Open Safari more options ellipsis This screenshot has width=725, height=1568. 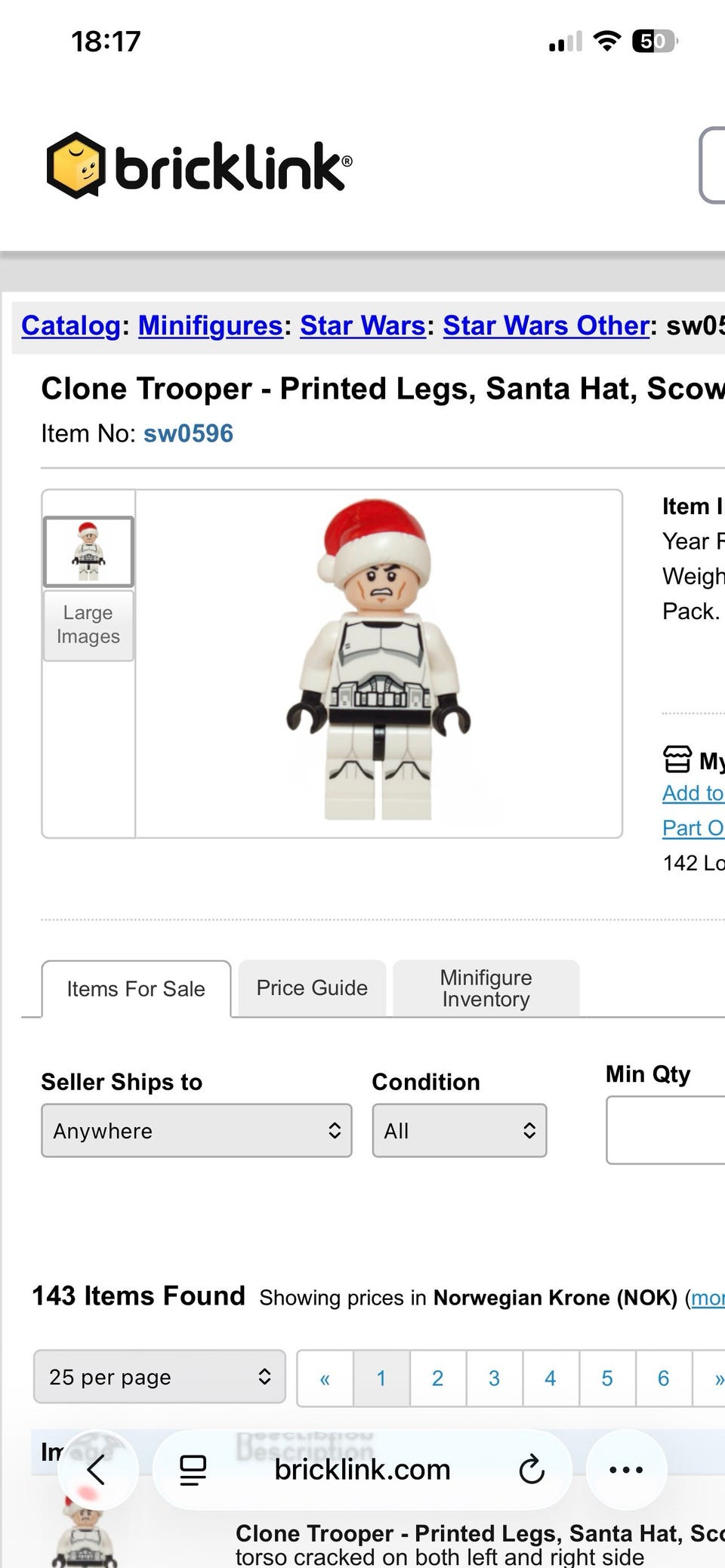[x=626, y=1470]
